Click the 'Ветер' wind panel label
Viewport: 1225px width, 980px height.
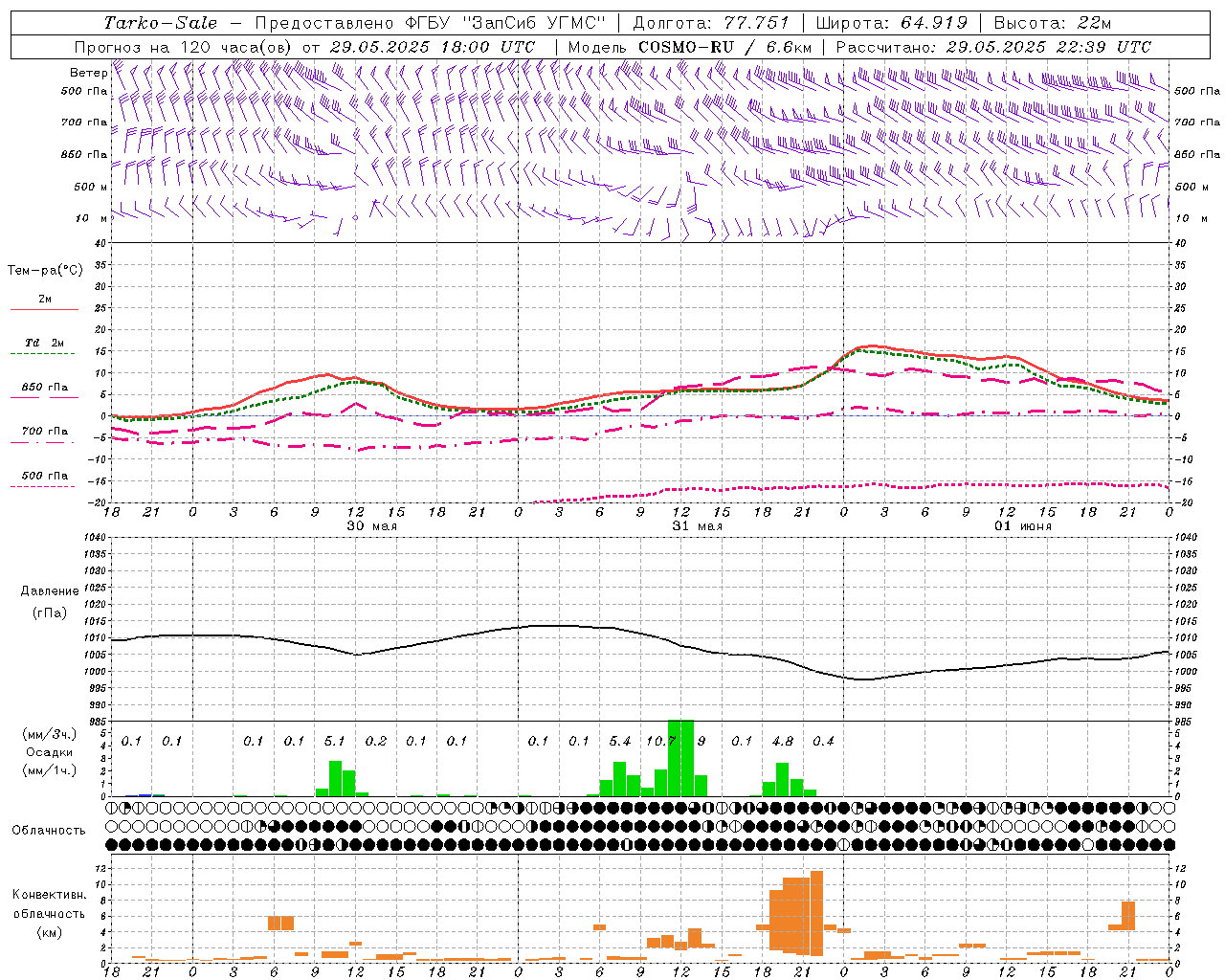click(88, 73)
